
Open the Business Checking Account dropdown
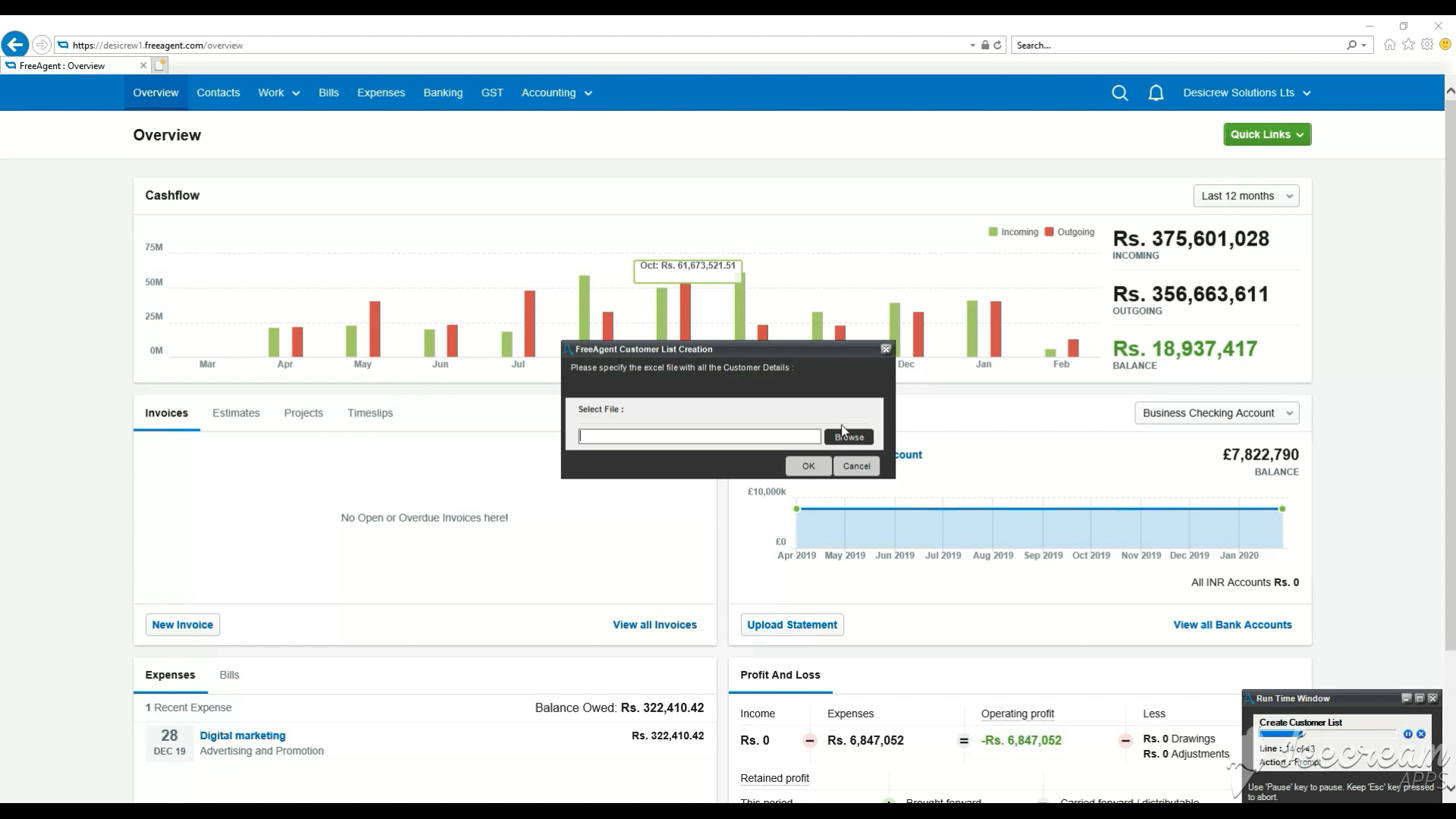click(x=1216, y=413)
